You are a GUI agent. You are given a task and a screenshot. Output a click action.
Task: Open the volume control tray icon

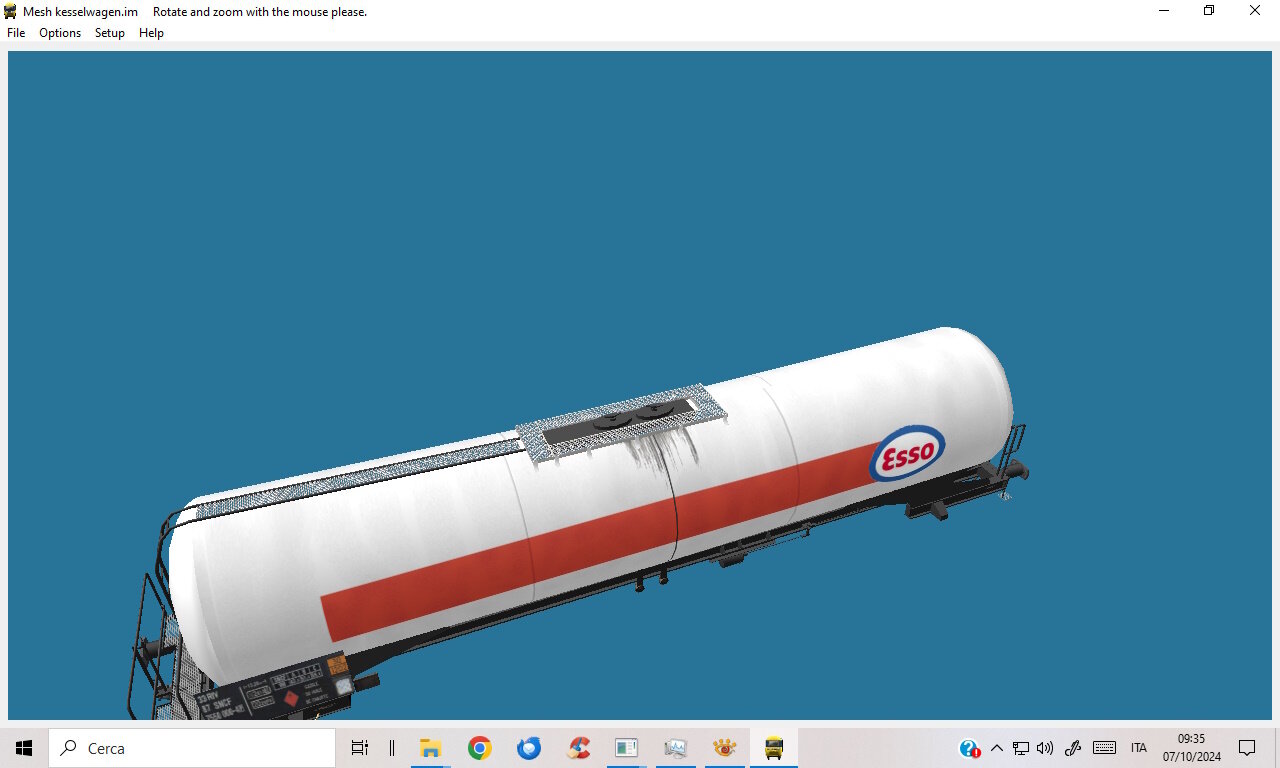tap(1045, 748)
